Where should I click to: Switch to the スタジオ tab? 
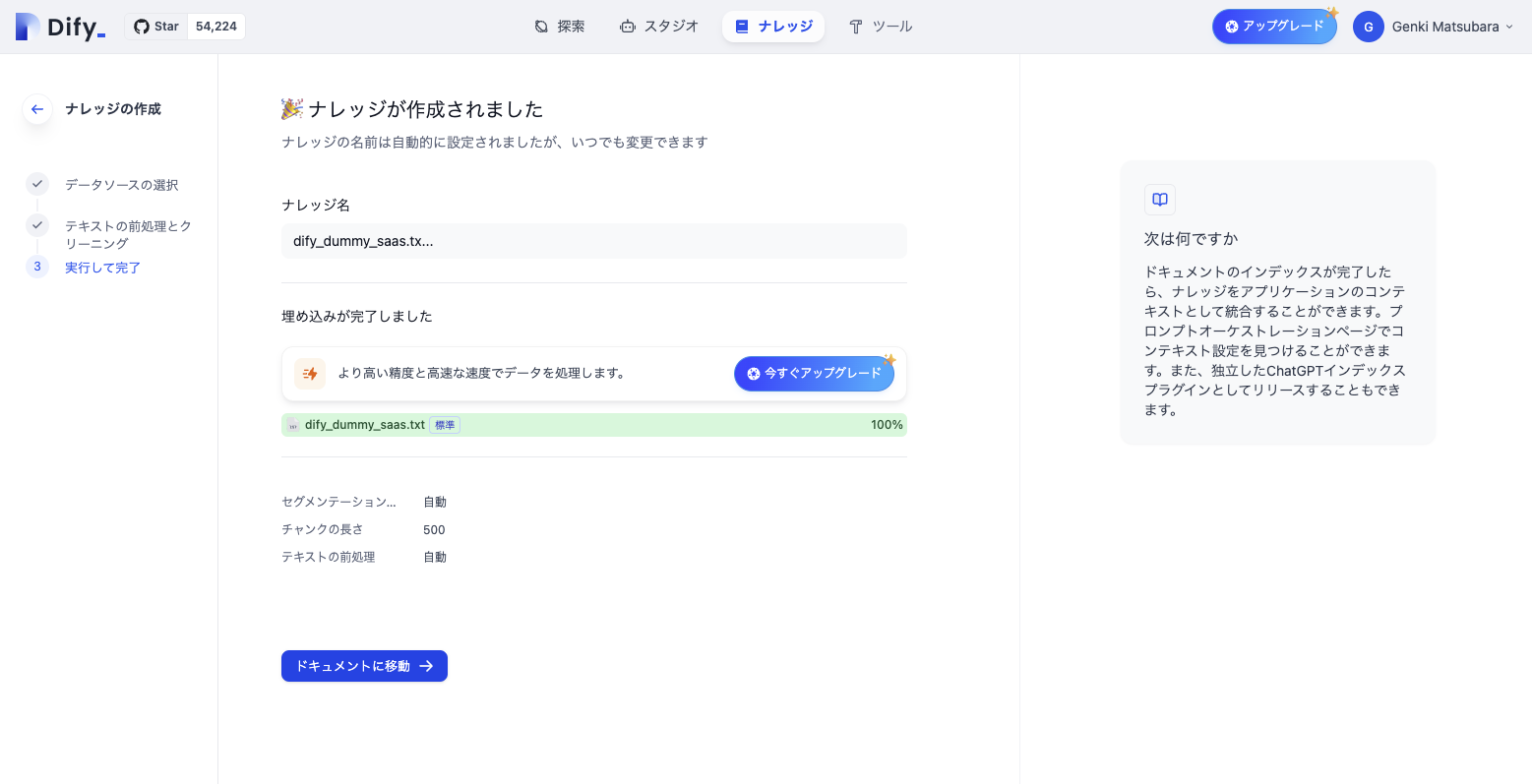click(659, 27)
